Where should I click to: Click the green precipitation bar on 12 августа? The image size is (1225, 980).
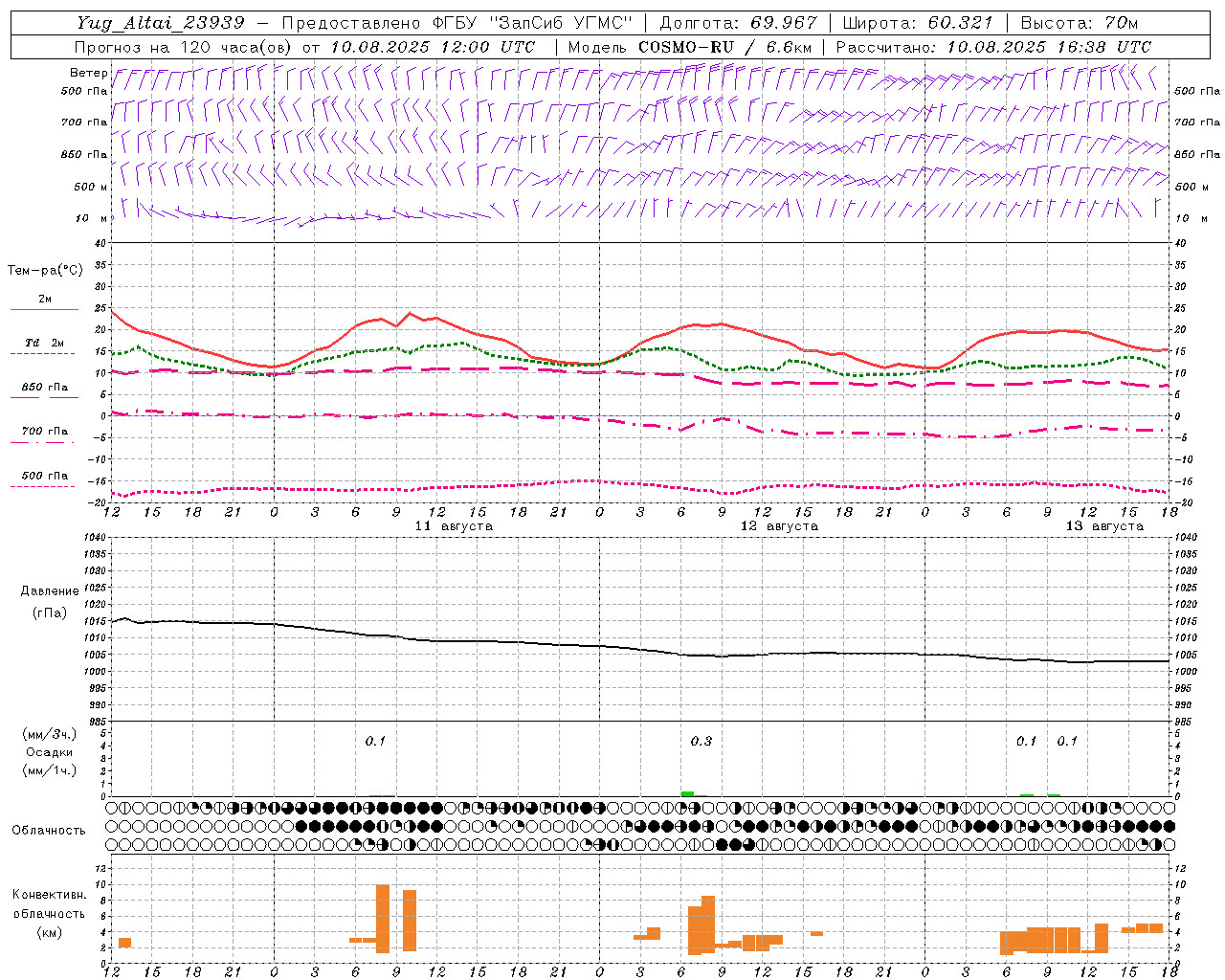(x=687, y=793)
